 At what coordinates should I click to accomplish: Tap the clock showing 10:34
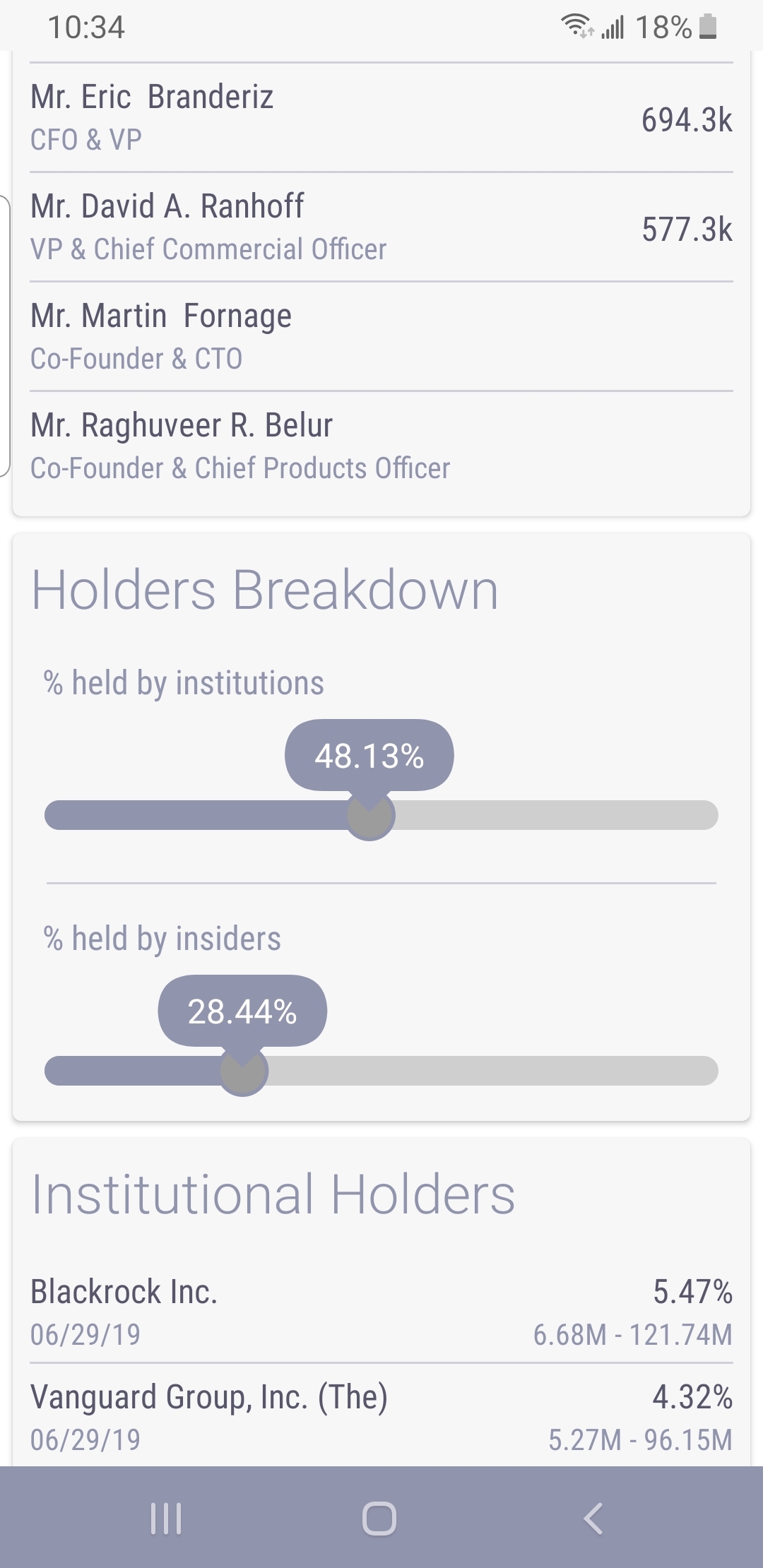click(x=86, y=28)
